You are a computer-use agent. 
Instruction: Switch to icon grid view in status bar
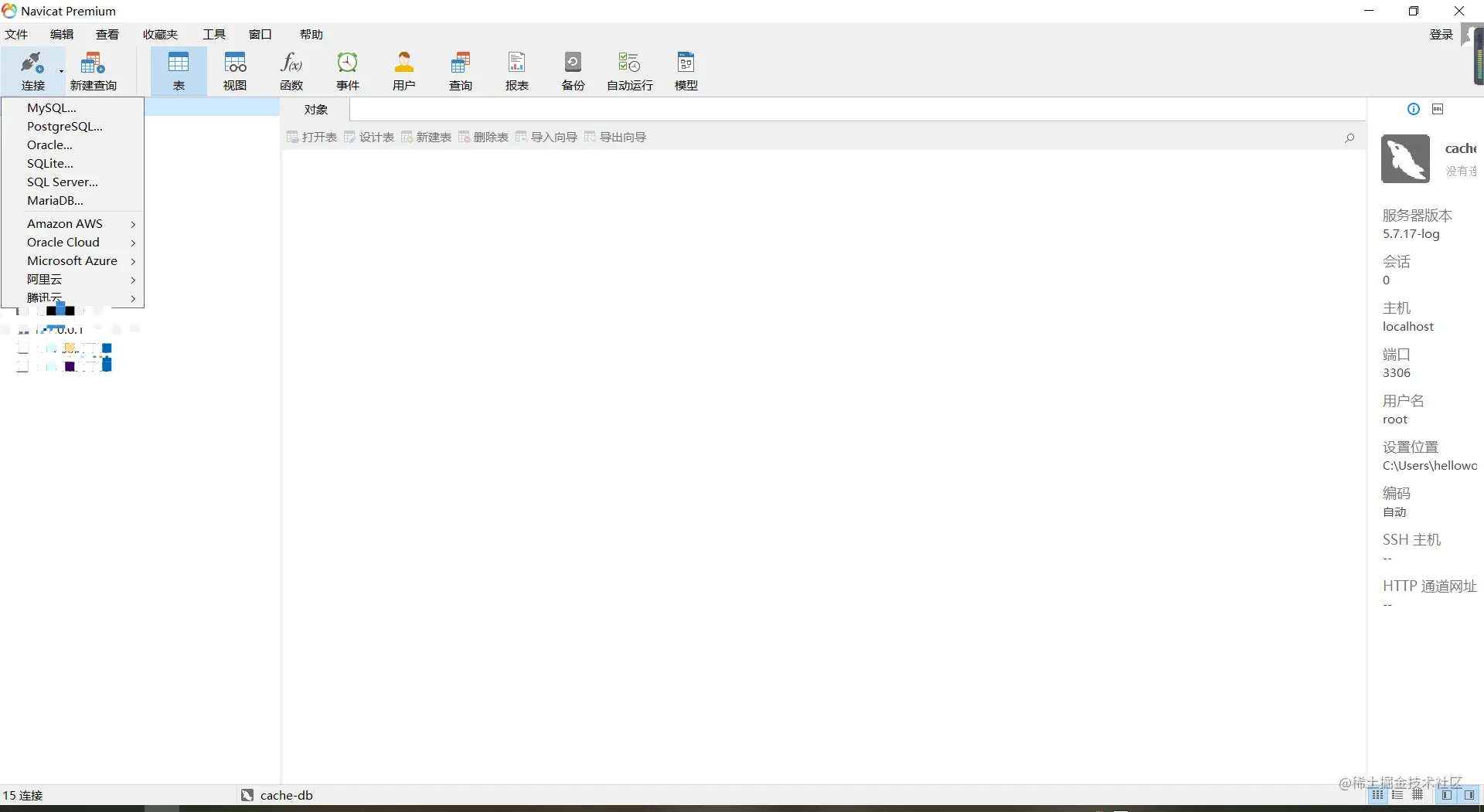tap(1378, 795)
